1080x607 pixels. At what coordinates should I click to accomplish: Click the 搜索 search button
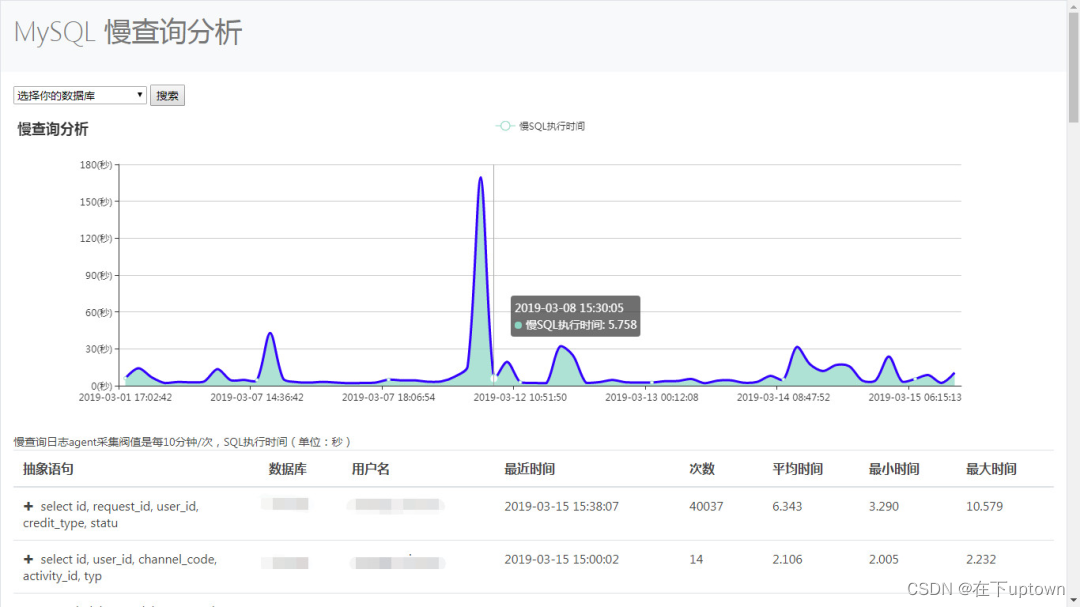coord(167,95)
